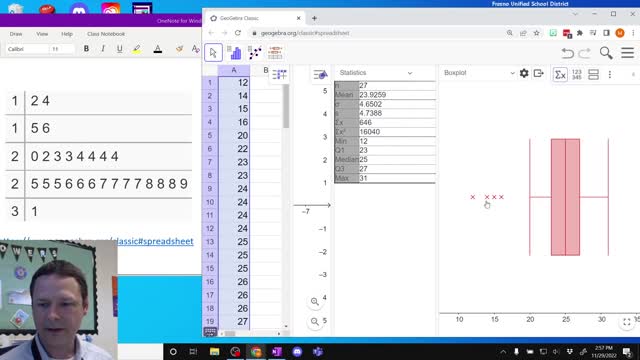Viewport: 640px width, 360px height.
Task: Select the Two Variable Regression scatter tool
Action: point(255,53)
